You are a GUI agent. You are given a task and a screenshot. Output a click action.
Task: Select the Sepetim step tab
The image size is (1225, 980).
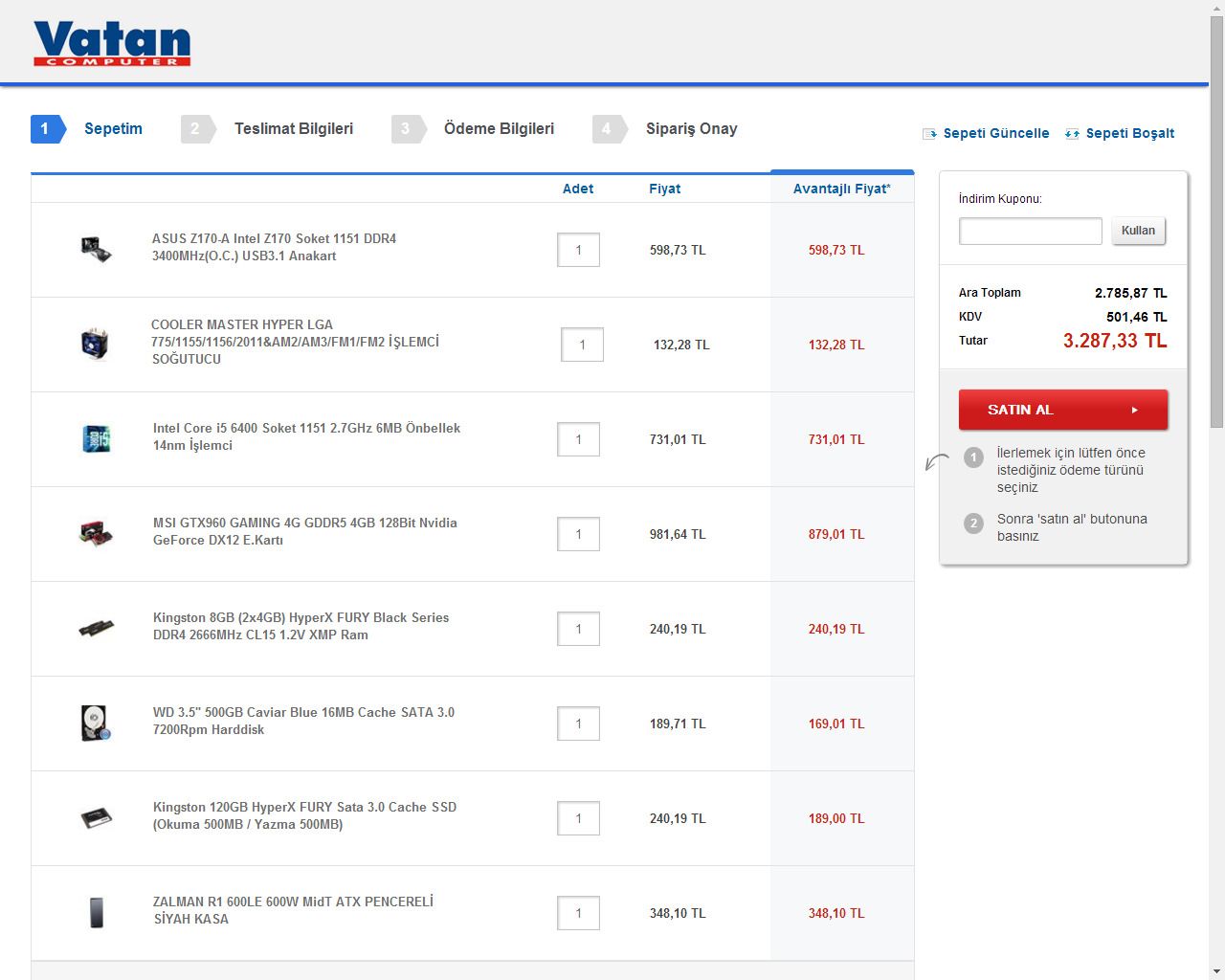(x=87, y=129)
